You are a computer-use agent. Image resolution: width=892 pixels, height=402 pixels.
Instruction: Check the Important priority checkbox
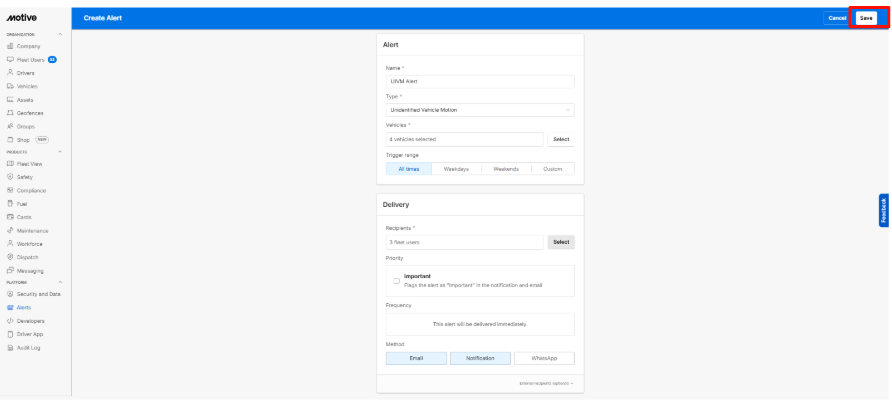pyautogui.click(x=396, y=280)
